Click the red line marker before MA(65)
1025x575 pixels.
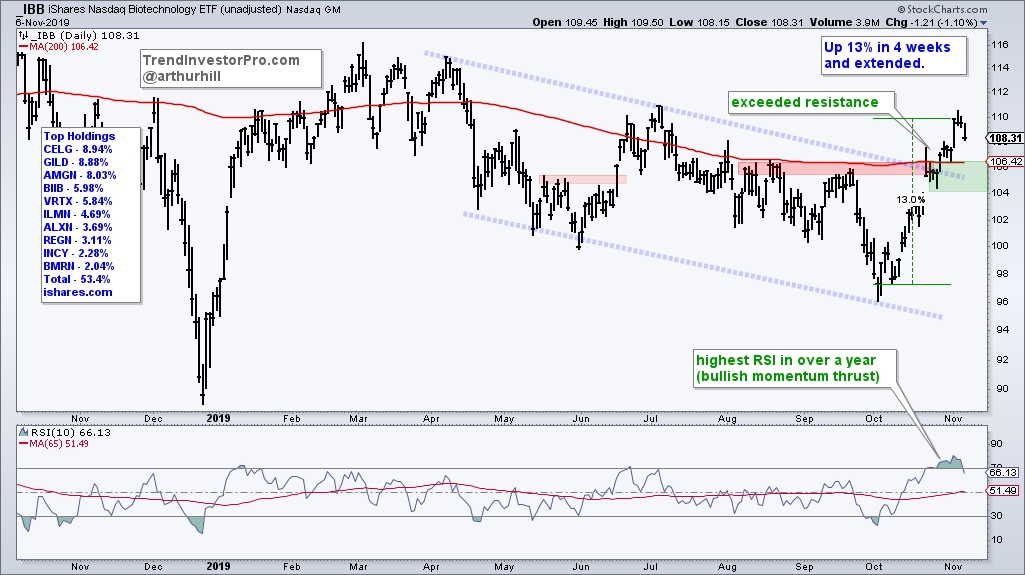pyautogui.click(x=24, y=444)
